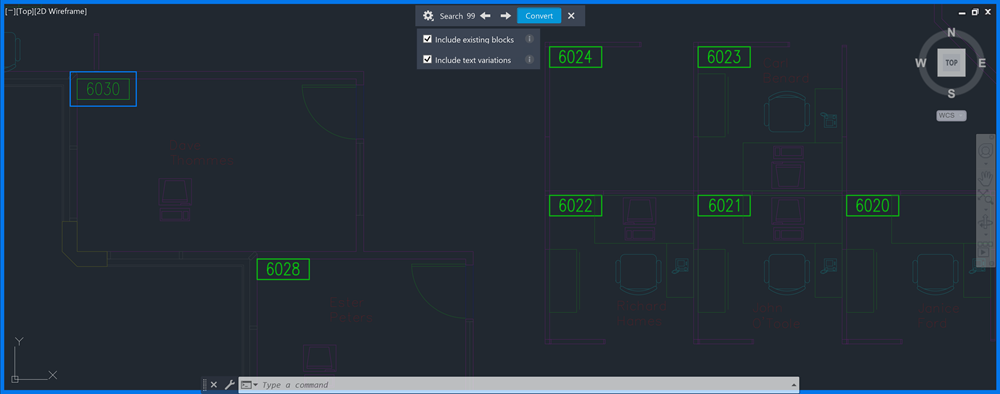
Task: Open the steering wheel navigation tool
Action: coord(985,150)
